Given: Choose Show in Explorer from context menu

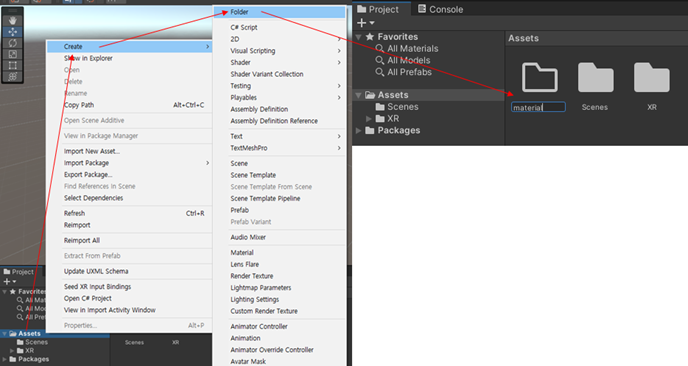Looking at the screenshot, I should (x=88, y=58).
